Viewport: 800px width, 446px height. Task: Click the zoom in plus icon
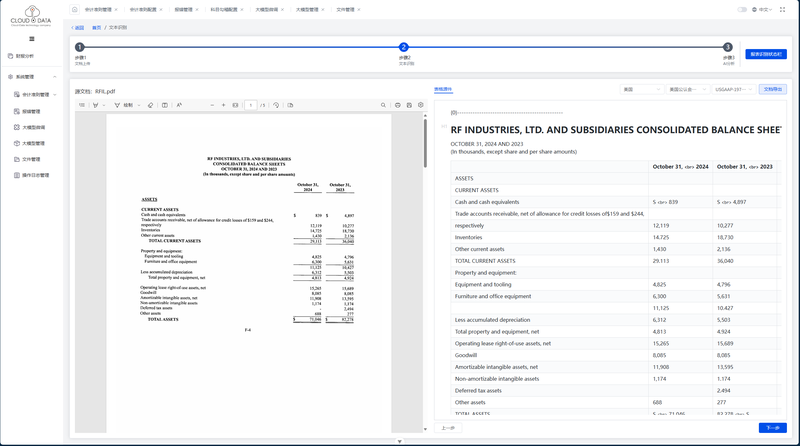[x=224, y=105]
